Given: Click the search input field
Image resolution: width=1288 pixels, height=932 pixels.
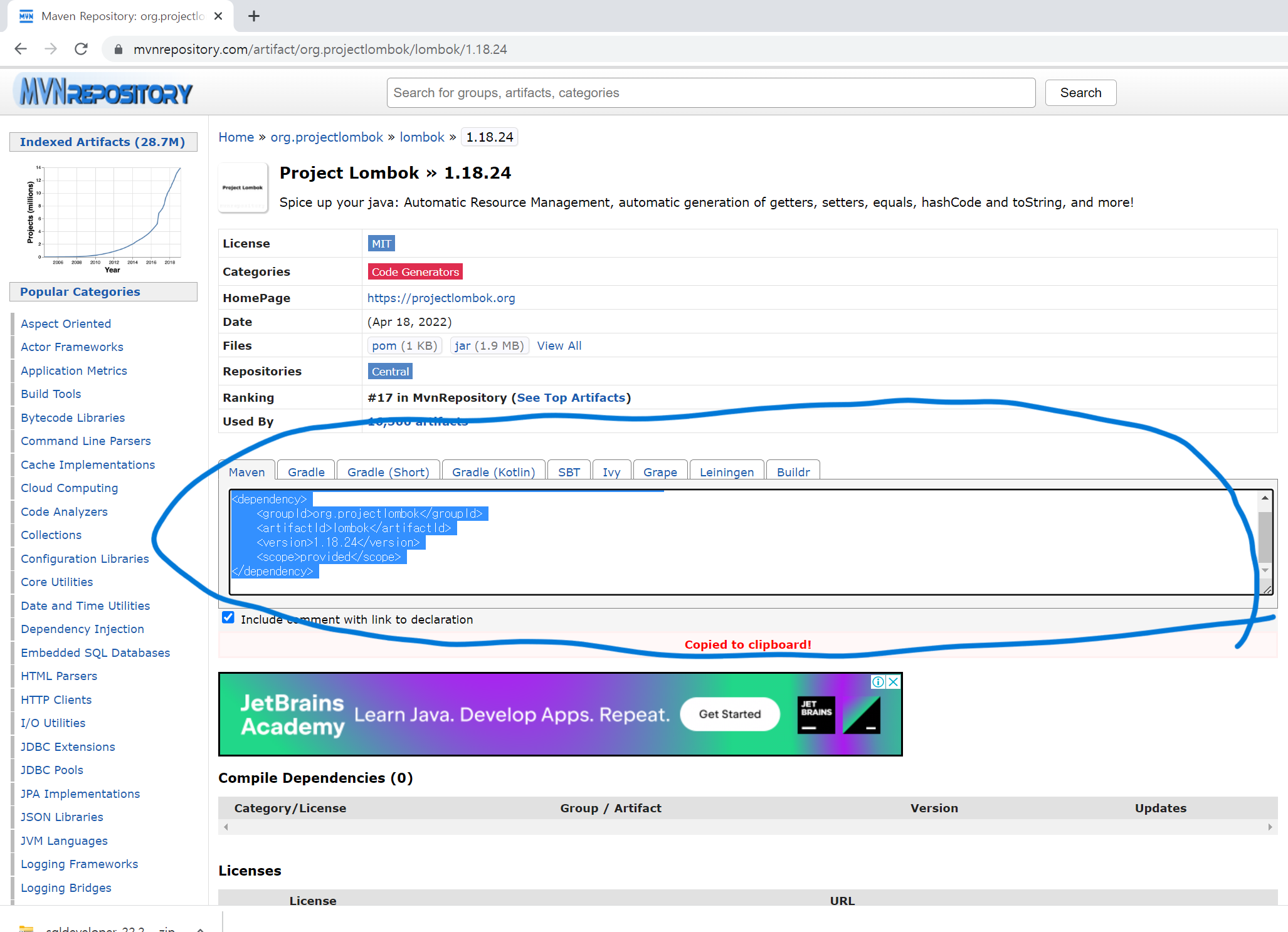Looking at the screenshot, I should pos(710,93).
